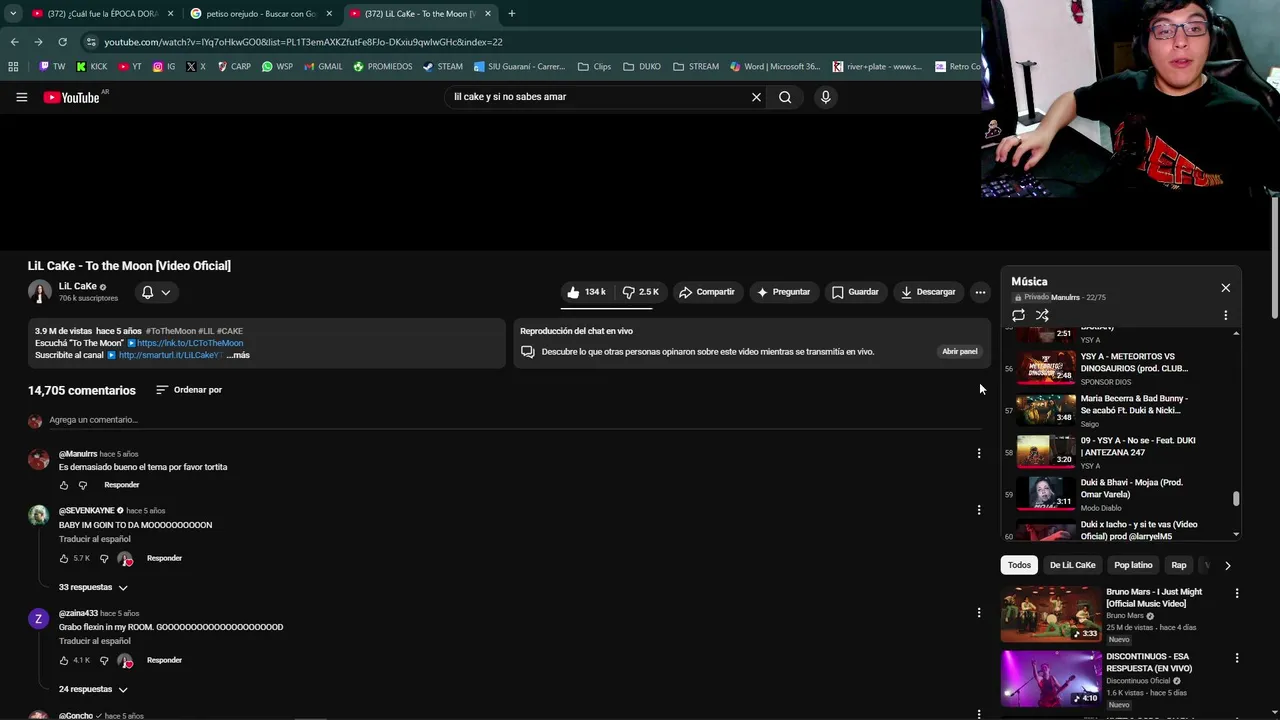Like the @zaina433 comment

[x=64, y=661]
